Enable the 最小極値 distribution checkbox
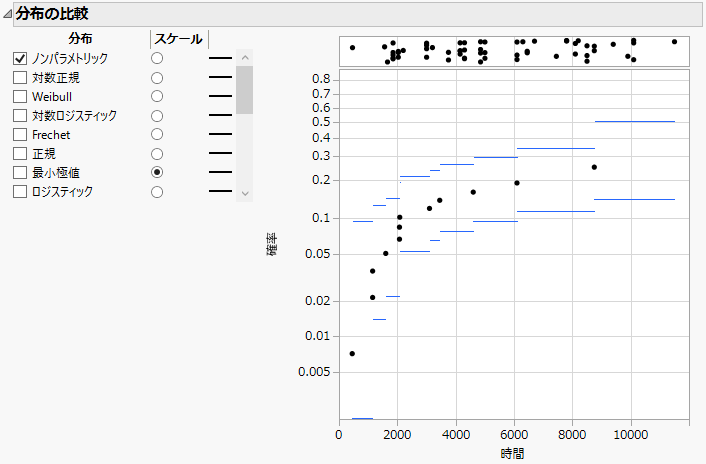This screenshot has width=706, height=464. click(20, 172)
